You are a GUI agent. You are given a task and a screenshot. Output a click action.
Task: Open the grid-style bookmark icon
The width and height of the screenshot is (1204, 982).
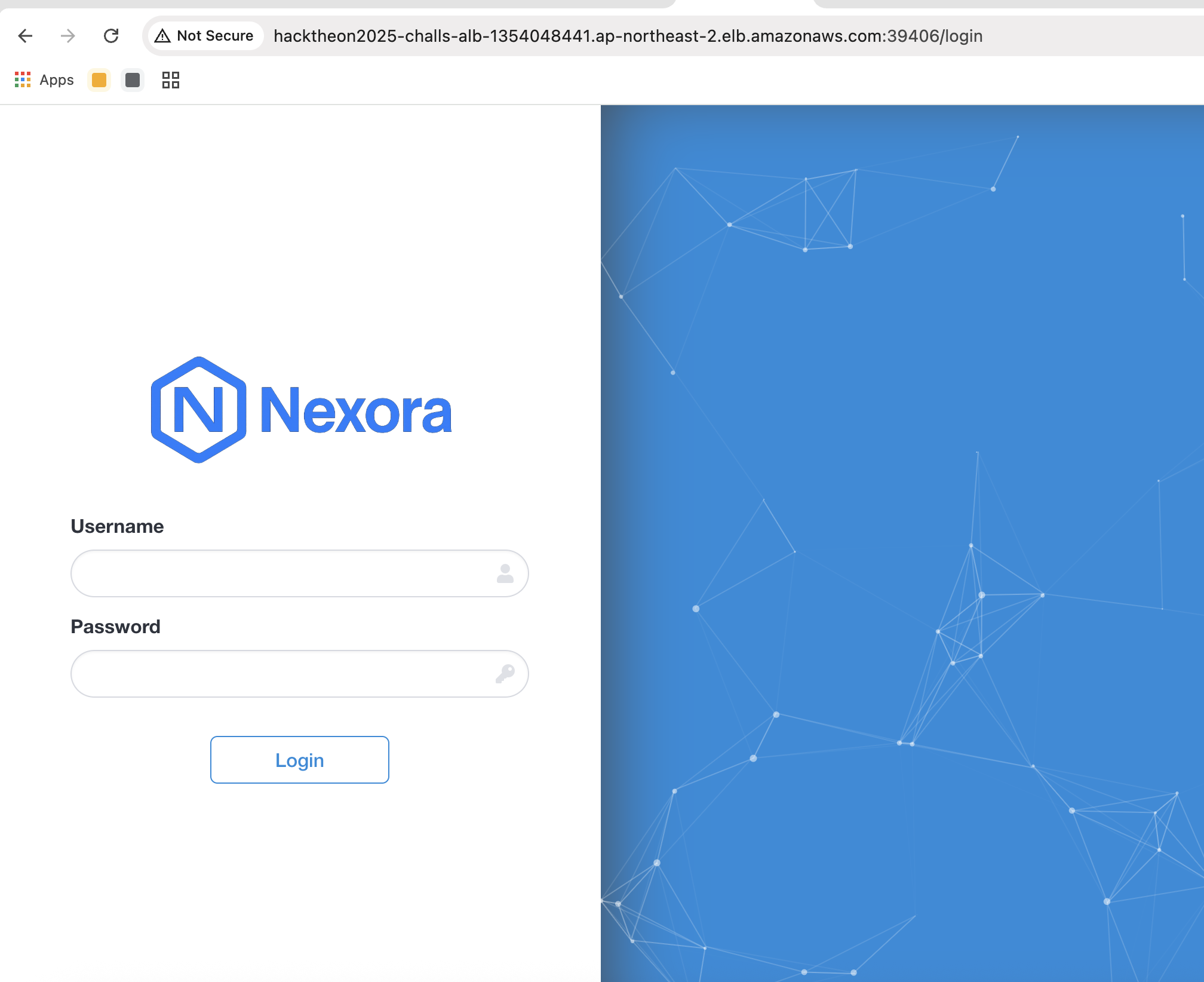[171, 80]
